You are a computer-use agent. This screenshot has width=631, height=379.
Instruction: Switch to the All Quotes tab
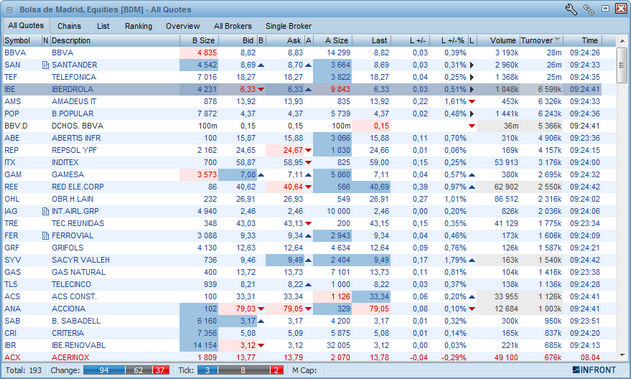(x=26, y=25)
